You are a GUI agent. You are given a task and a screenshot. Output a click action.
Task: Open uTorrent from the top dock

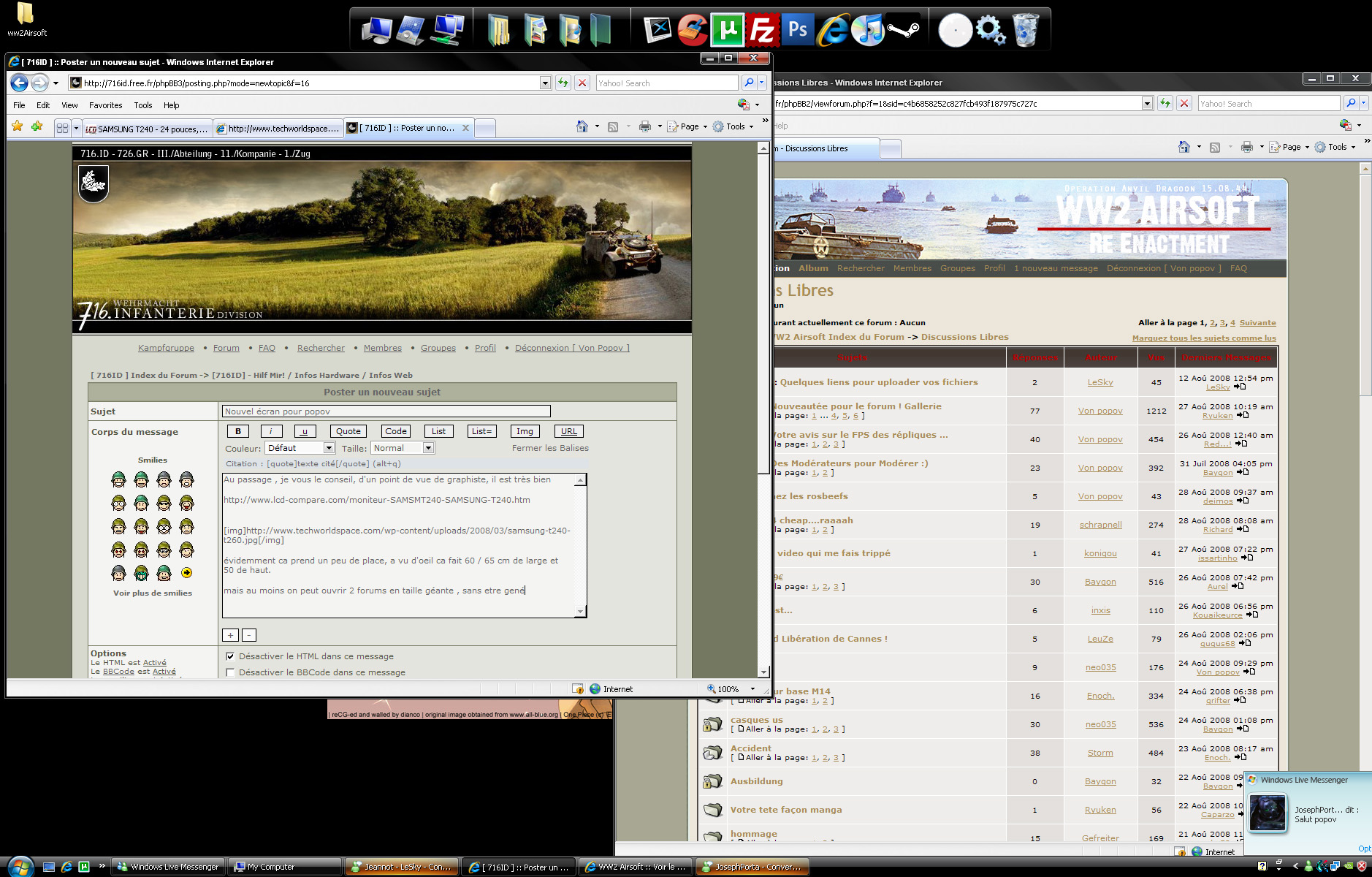pos(728,30)
